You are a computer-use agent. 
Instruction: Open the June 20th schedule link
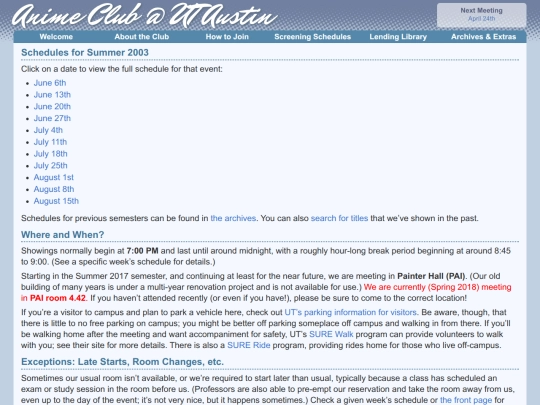(x=52, y=106)
